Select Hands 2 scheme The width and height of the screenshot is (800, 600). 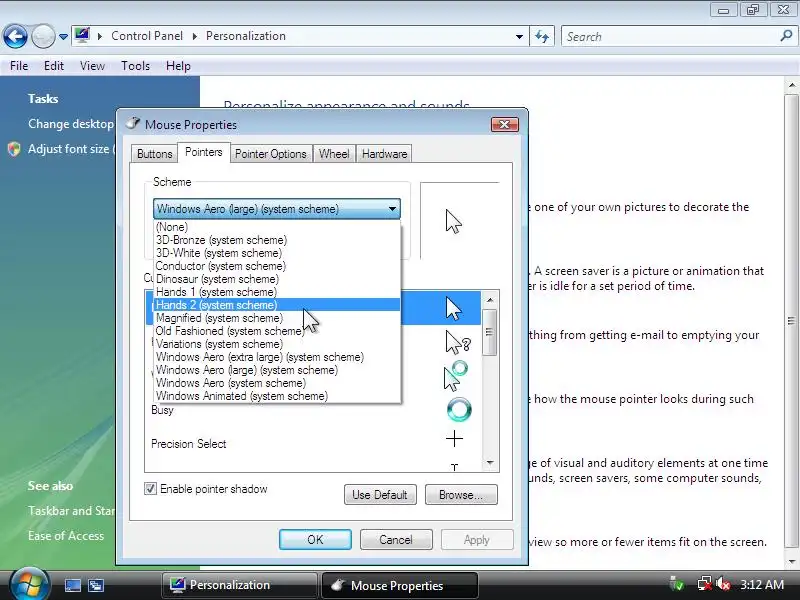277,305
